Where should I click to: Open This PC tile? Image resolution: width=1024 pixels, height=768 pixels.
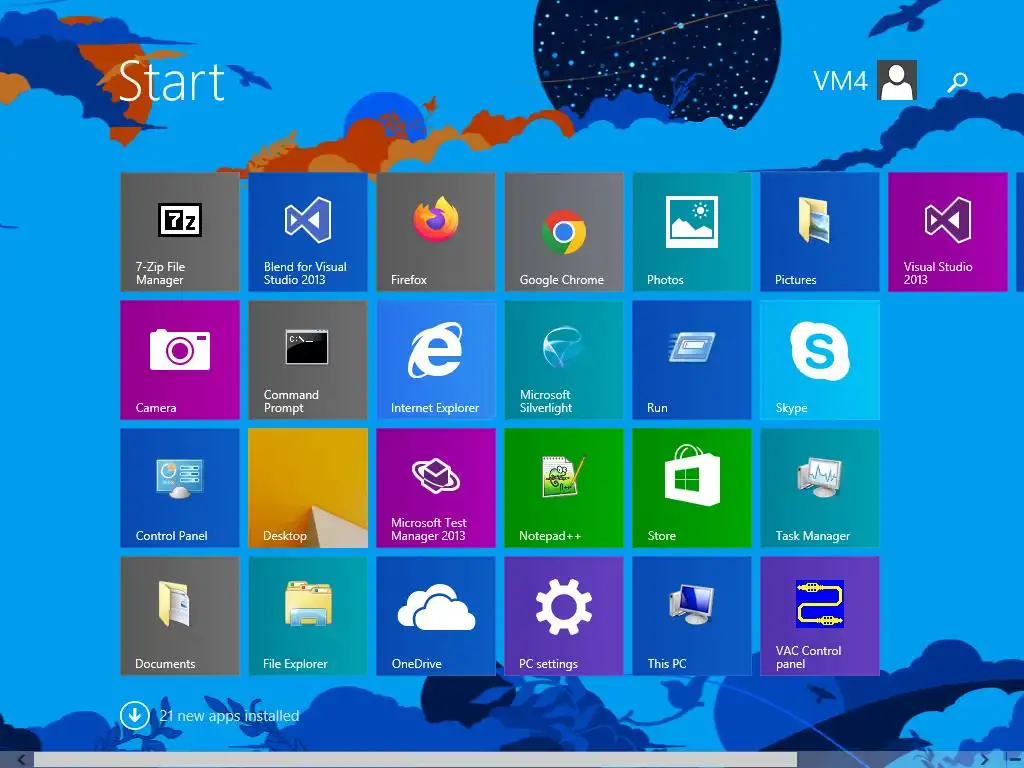692,616
